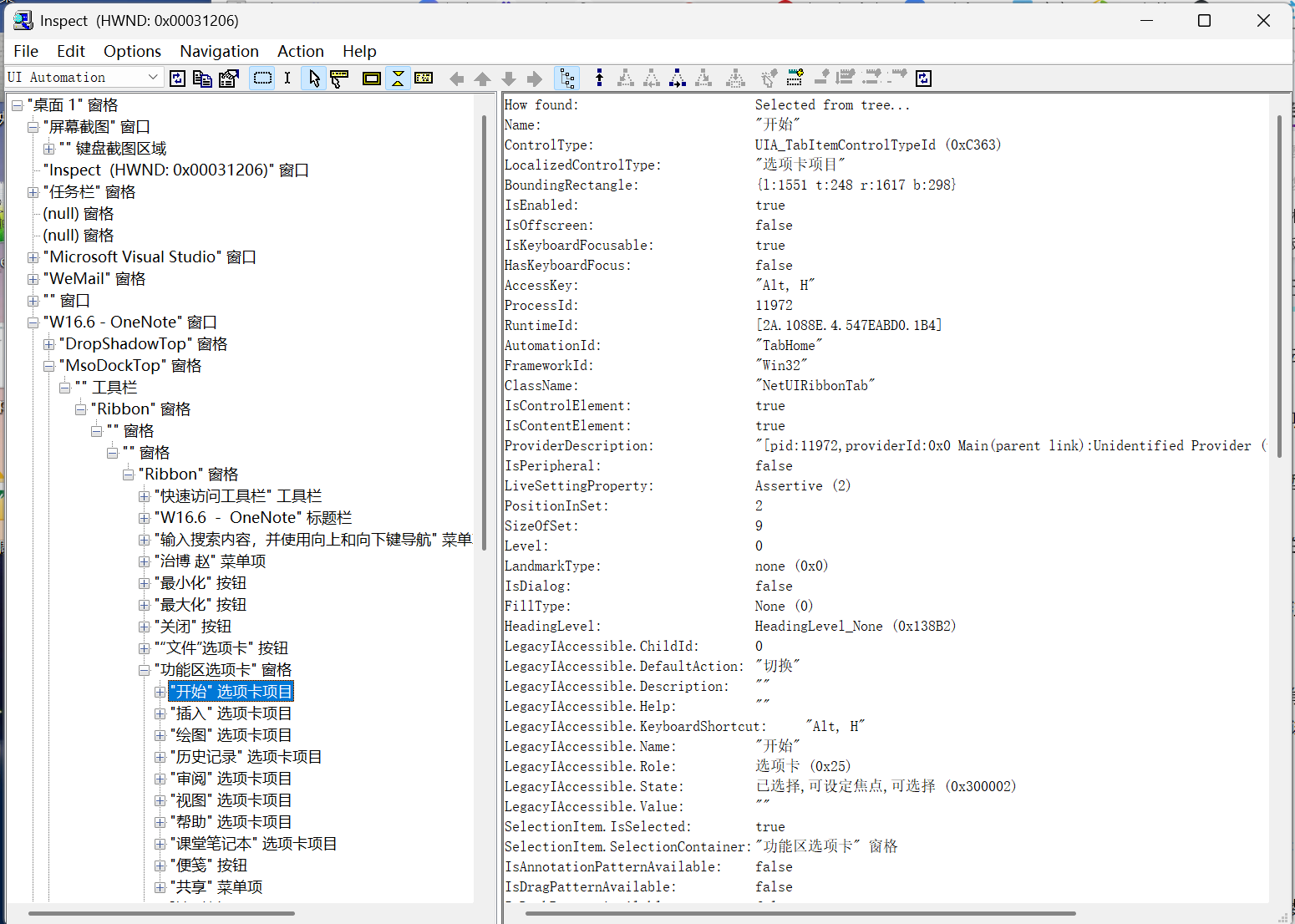
Task: Click the keyboard focus tracking icon
Action: point(424,78)
